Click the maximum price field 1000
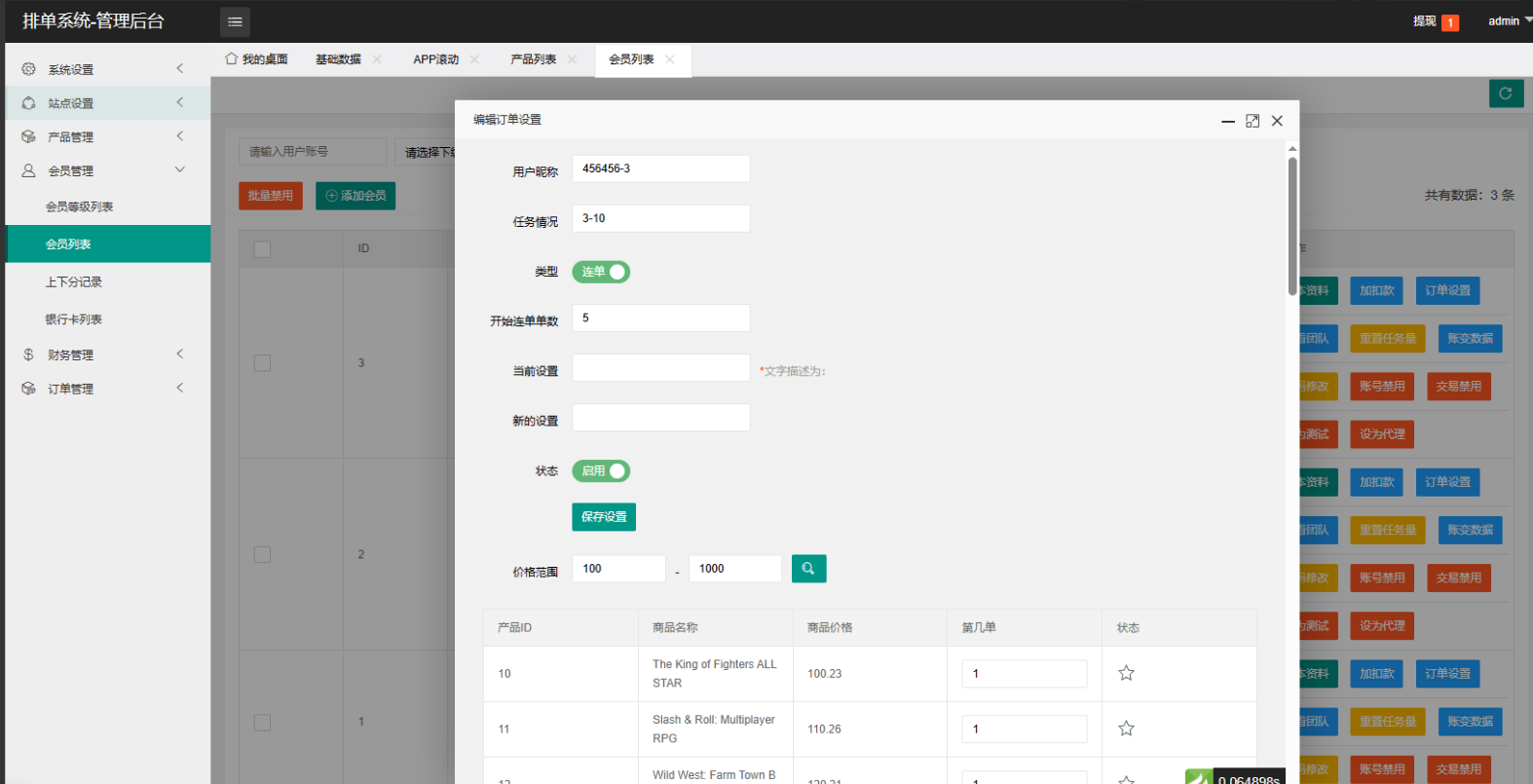1533x784 pixels. [x=735, y=569]
